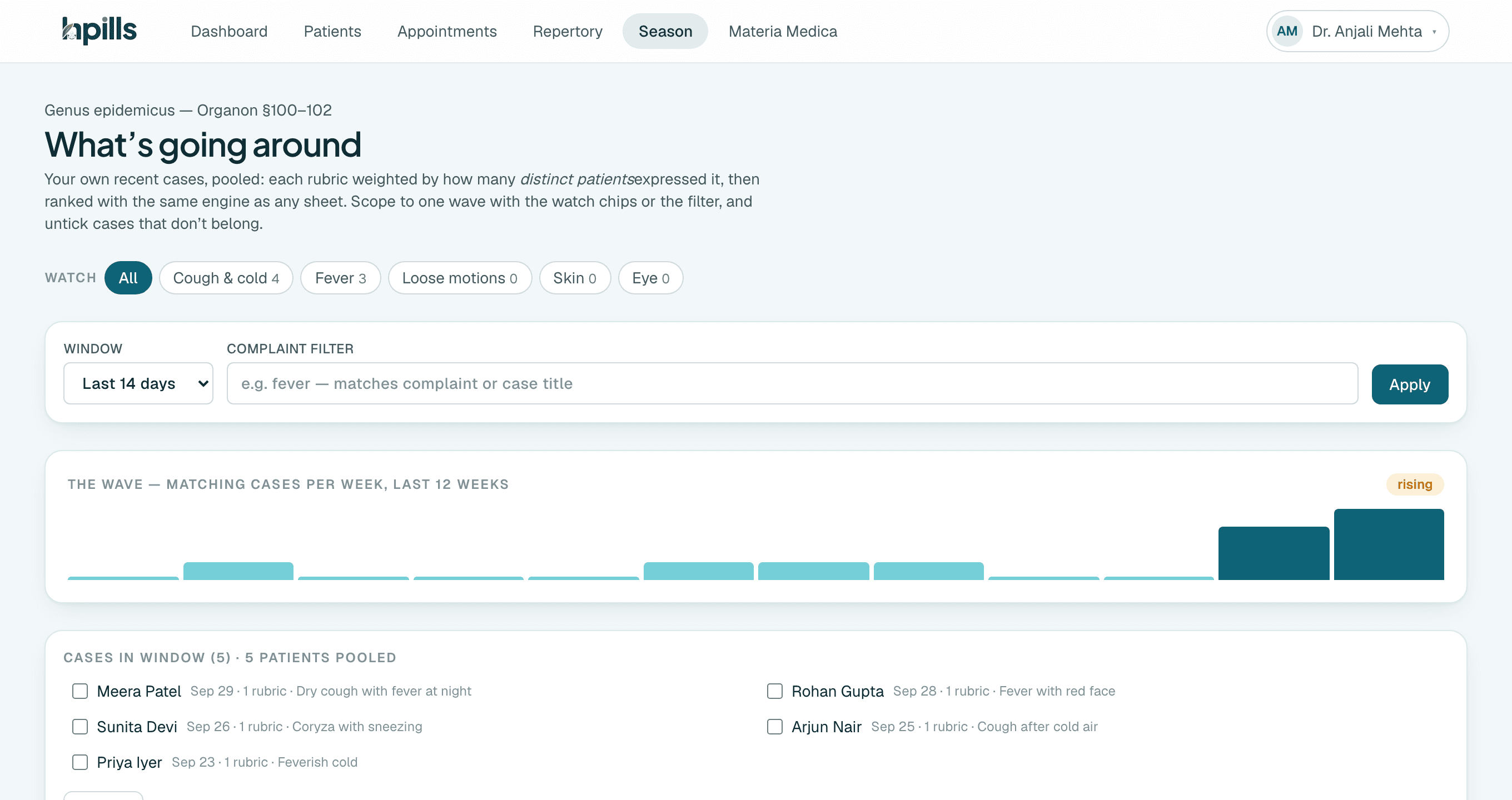This screenshot has height=800, width=1512.
Task: Tick the Arjun Nair case checkbox
Action: point(775,727)
